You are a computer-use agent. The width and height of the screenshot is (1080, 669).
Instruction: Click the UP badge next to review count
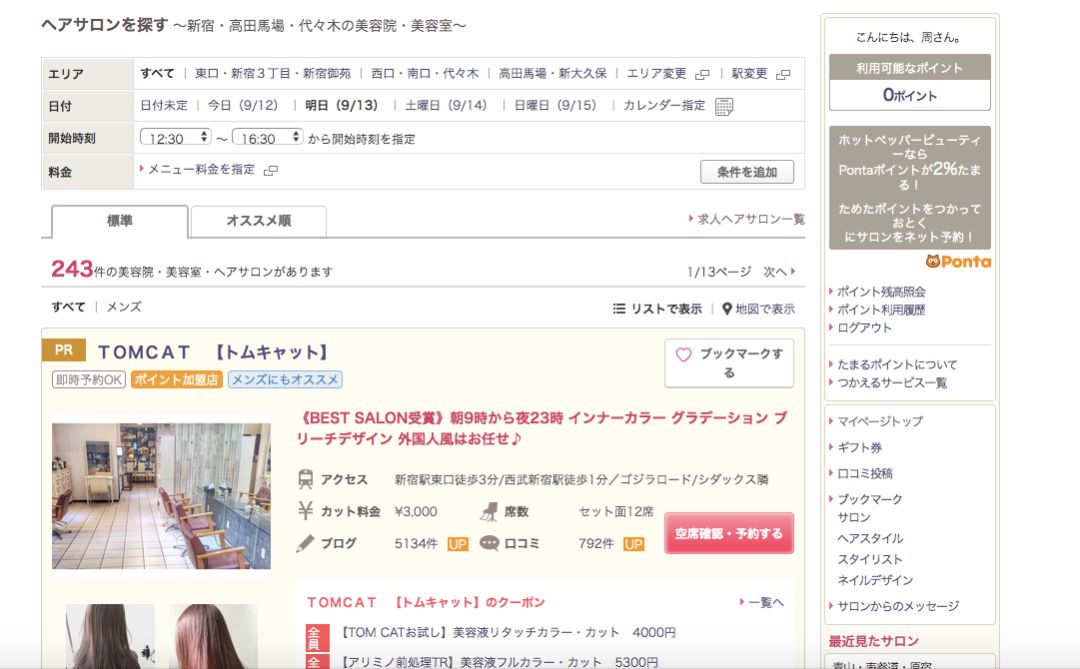click(x=633, y=544)
